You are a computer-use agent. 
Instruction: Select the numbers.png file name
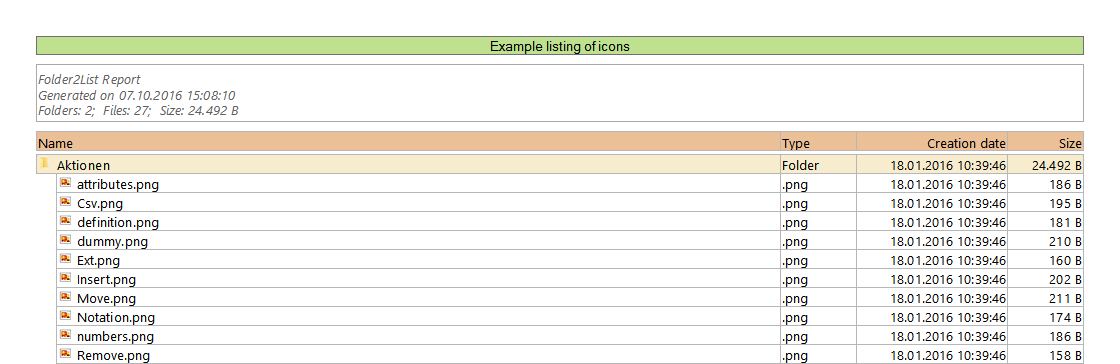click(x=115, y=336)
